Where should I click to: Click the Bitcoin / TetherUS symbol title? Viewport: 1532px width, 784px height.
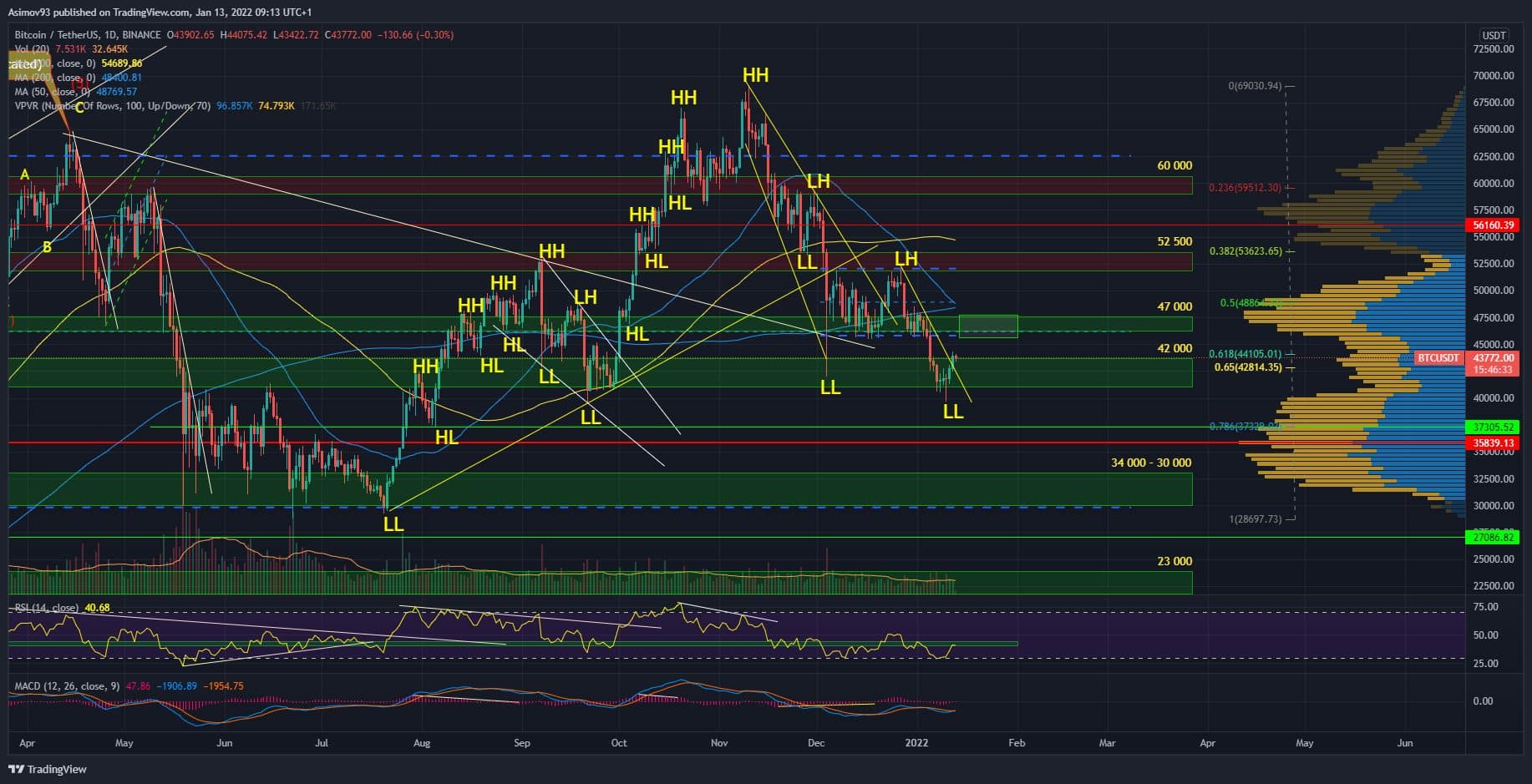[x=88, y=35]
